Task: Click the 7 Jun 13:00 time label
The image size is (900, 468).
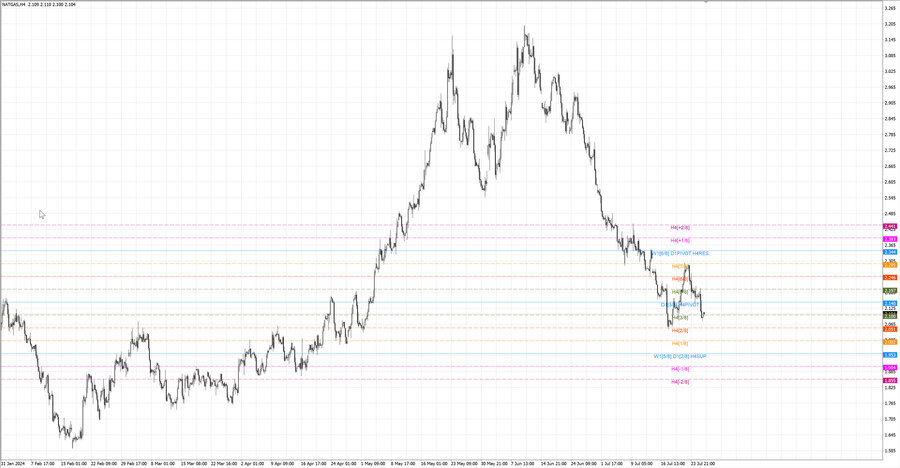Action: point(523,463)
